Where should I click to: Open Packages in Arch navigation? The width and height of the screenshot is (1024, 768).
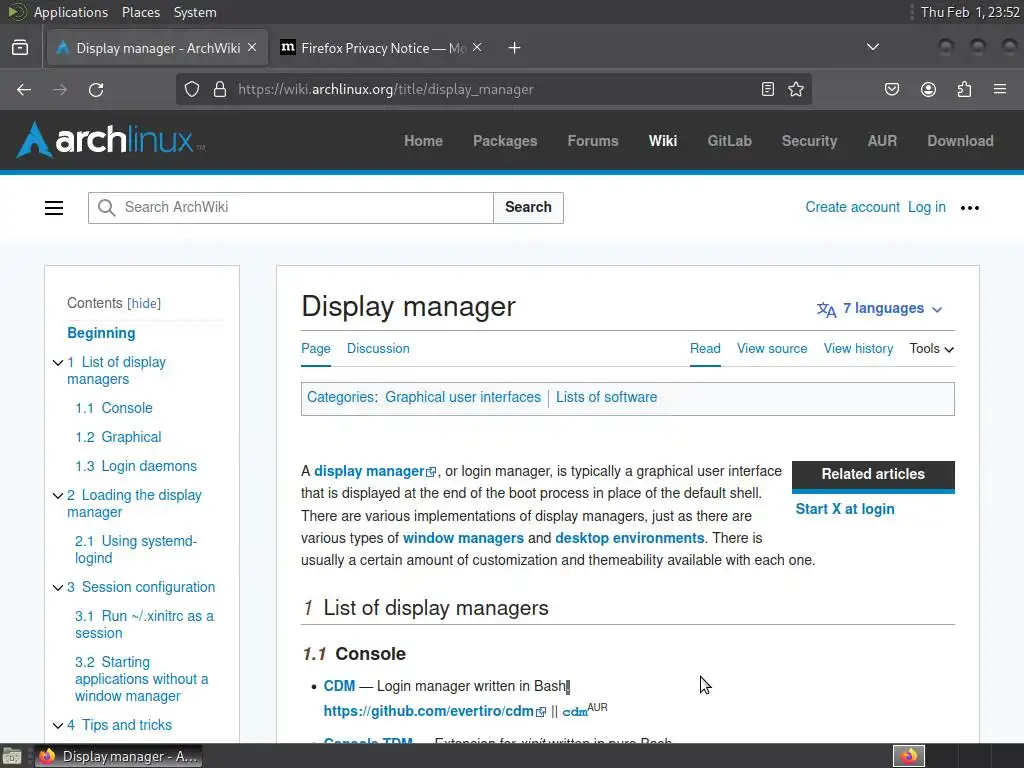[505, 141]
